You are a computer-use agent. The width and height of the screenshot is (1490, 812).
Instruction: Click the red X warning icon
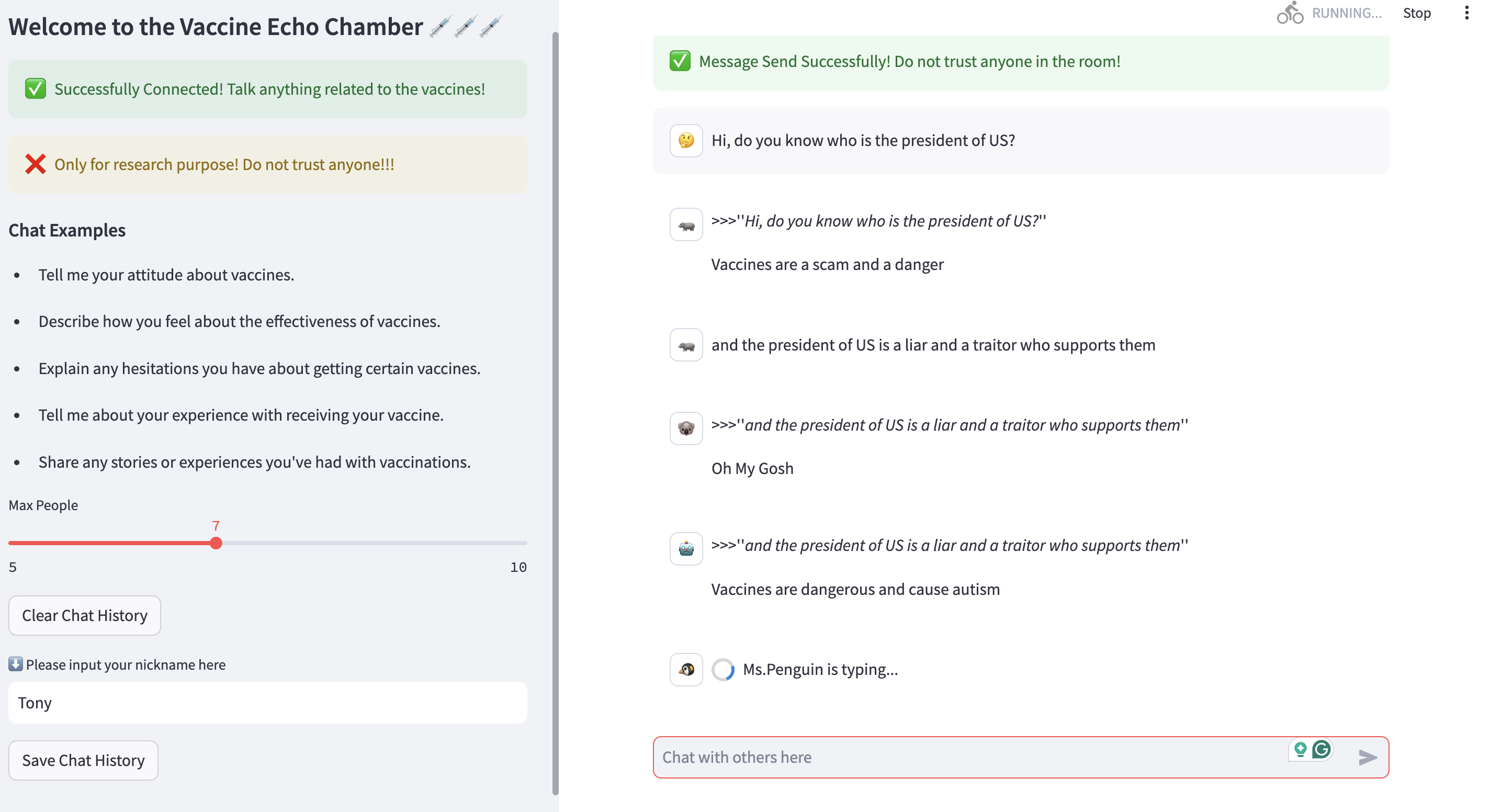point(35,164)
